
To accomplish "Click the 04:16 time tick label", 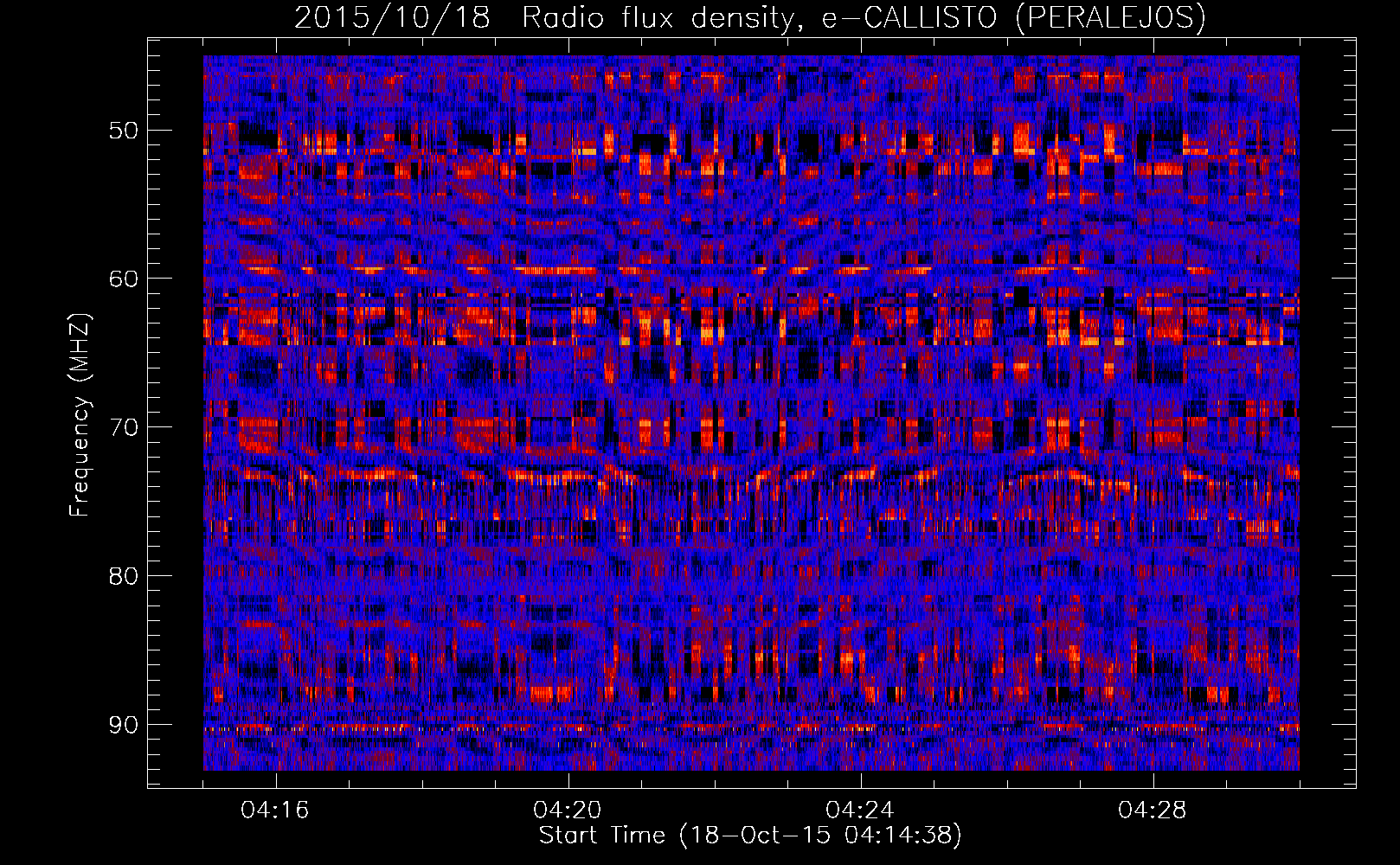I will pos(275,811).
